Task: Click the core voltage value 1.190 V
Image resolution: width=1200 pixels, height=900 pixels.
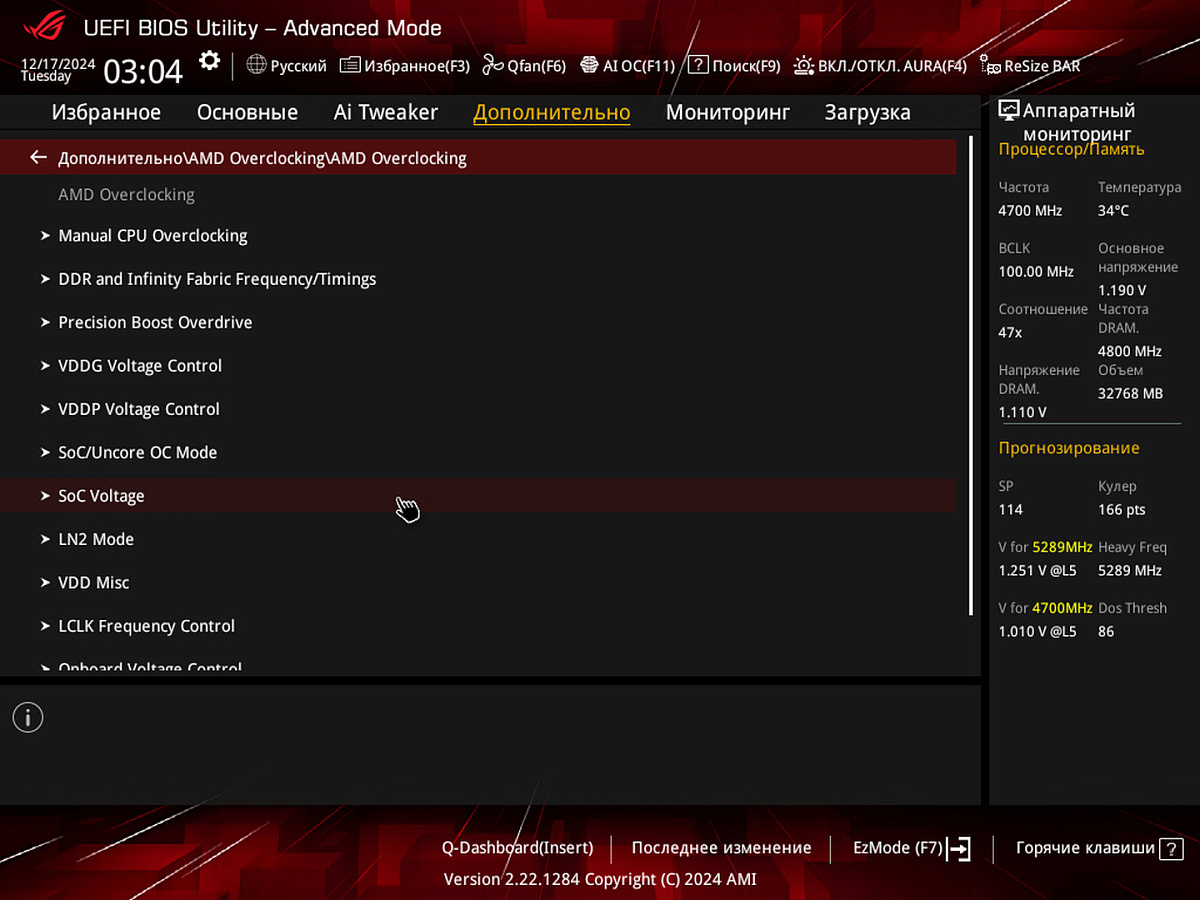Action: 1122,290
